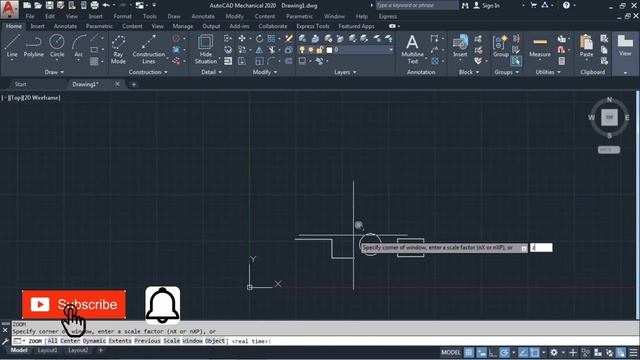The height and width of the screenshot is (360, 640).
Task: Expand the Modify panel
Action: coord(265,72)
